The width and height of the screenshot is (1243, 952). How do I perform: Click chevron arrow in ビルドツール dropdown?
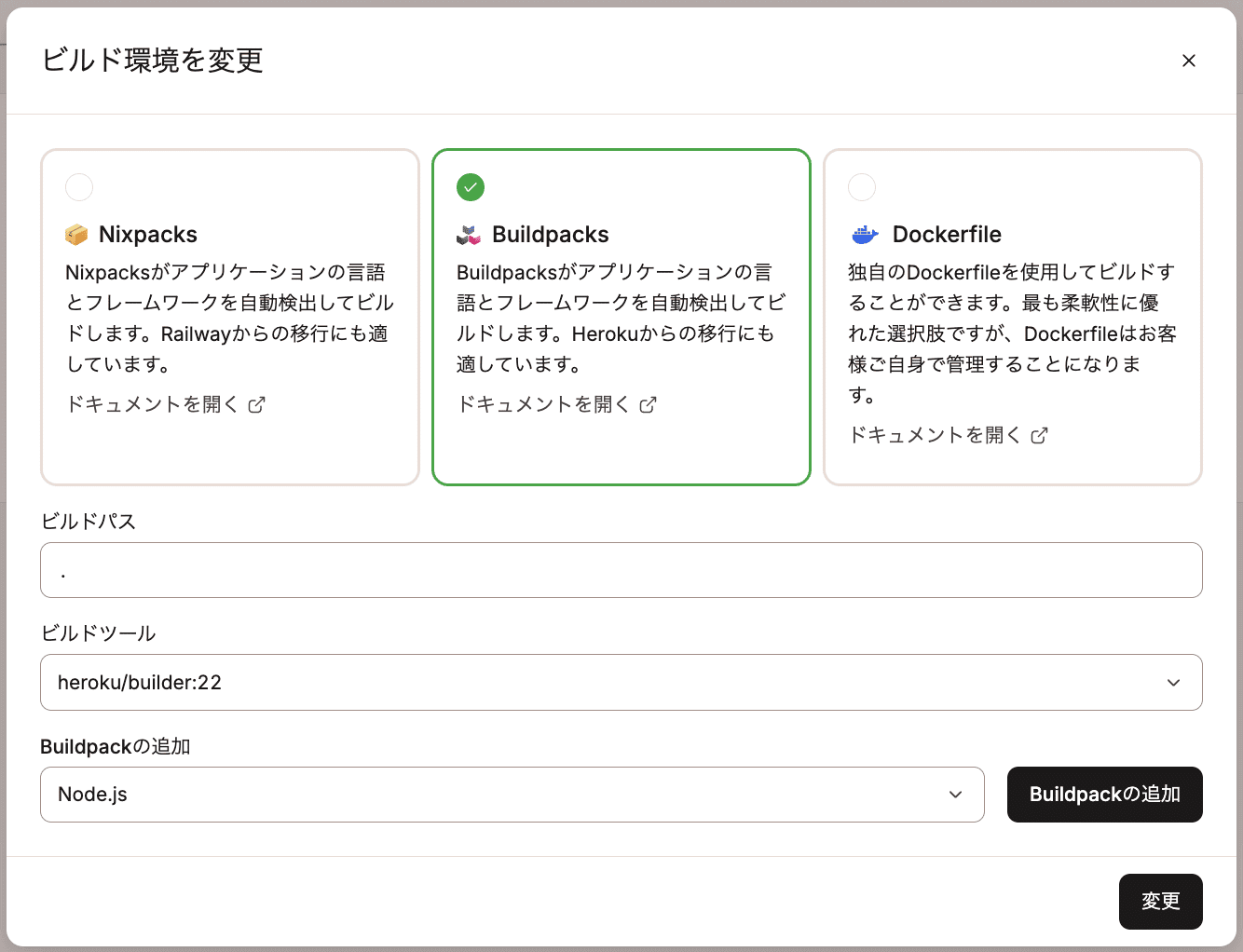pyautogui.click(x=1173, y=683)
